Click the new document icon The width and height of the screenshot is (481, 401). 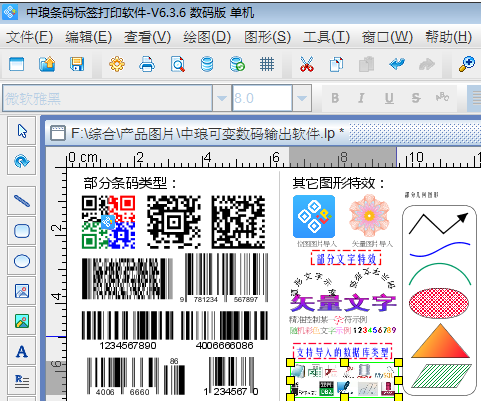tap(17, 64)
